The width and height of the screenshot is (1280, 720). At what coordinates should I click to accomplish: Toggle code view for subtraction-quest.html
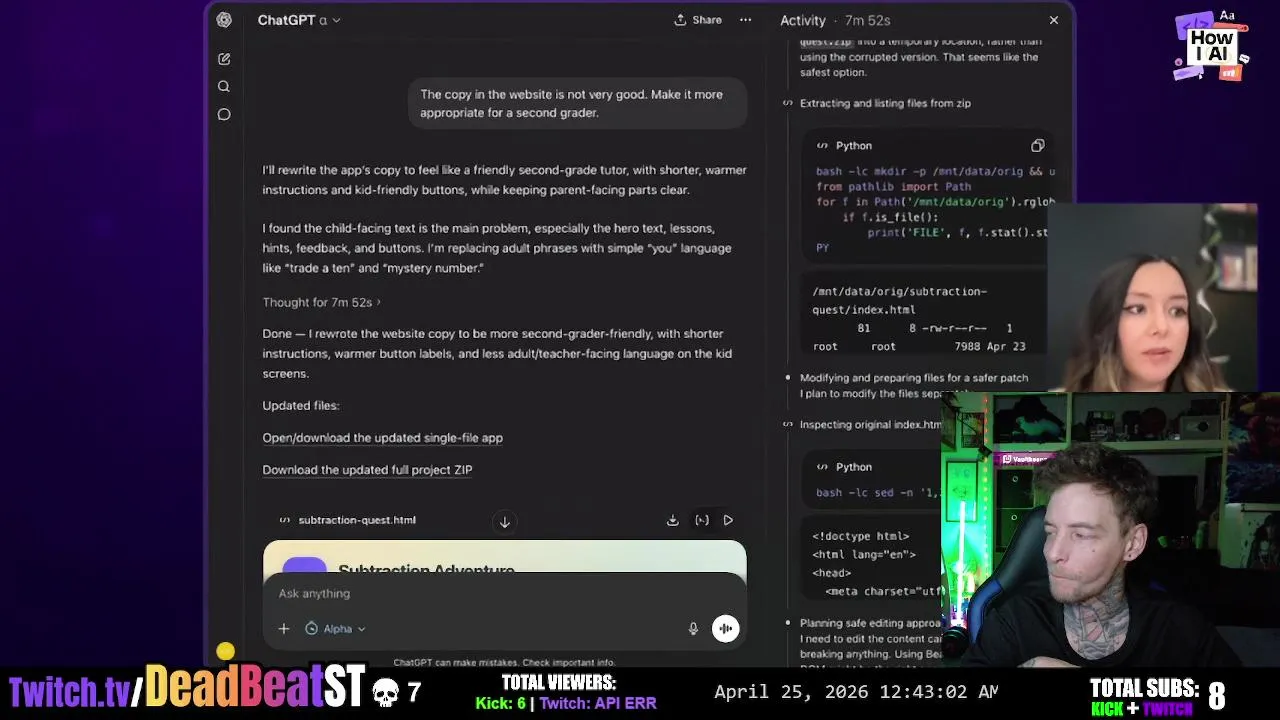(x=702, y=520)
